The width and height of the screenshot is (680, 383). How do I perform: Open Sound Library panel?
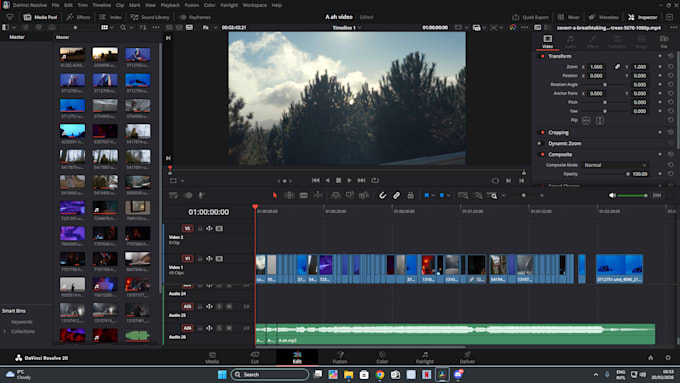click(x=150, y=17)
